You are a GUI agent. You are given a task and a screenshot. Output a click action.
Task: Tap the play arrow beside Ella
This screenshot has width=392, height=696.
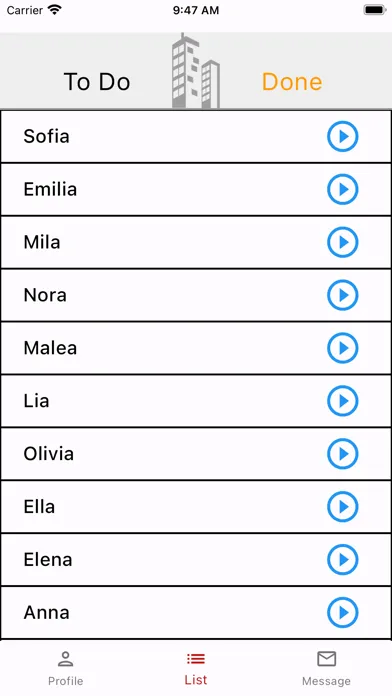(342, 506)
